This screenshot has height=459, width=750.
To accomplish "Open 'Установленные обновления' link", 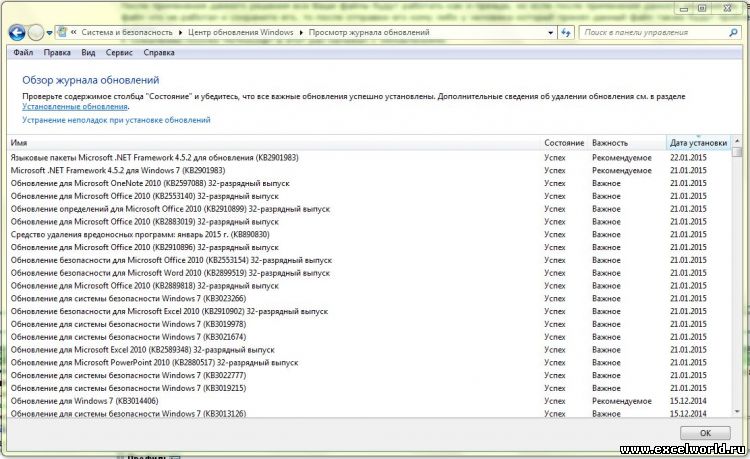I will click(75, 107).
